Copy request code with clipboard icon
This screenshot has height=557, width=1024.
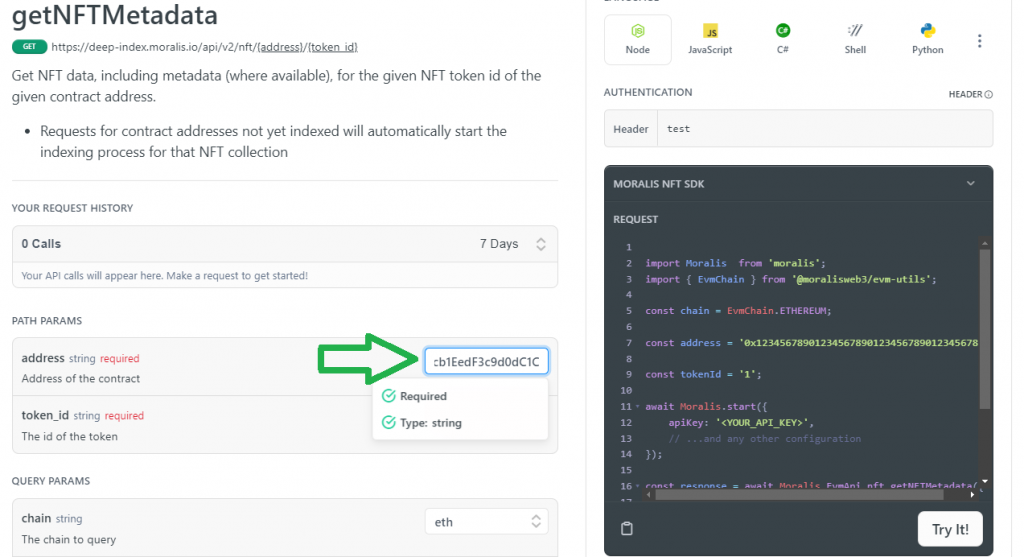(x=627, y=528)
